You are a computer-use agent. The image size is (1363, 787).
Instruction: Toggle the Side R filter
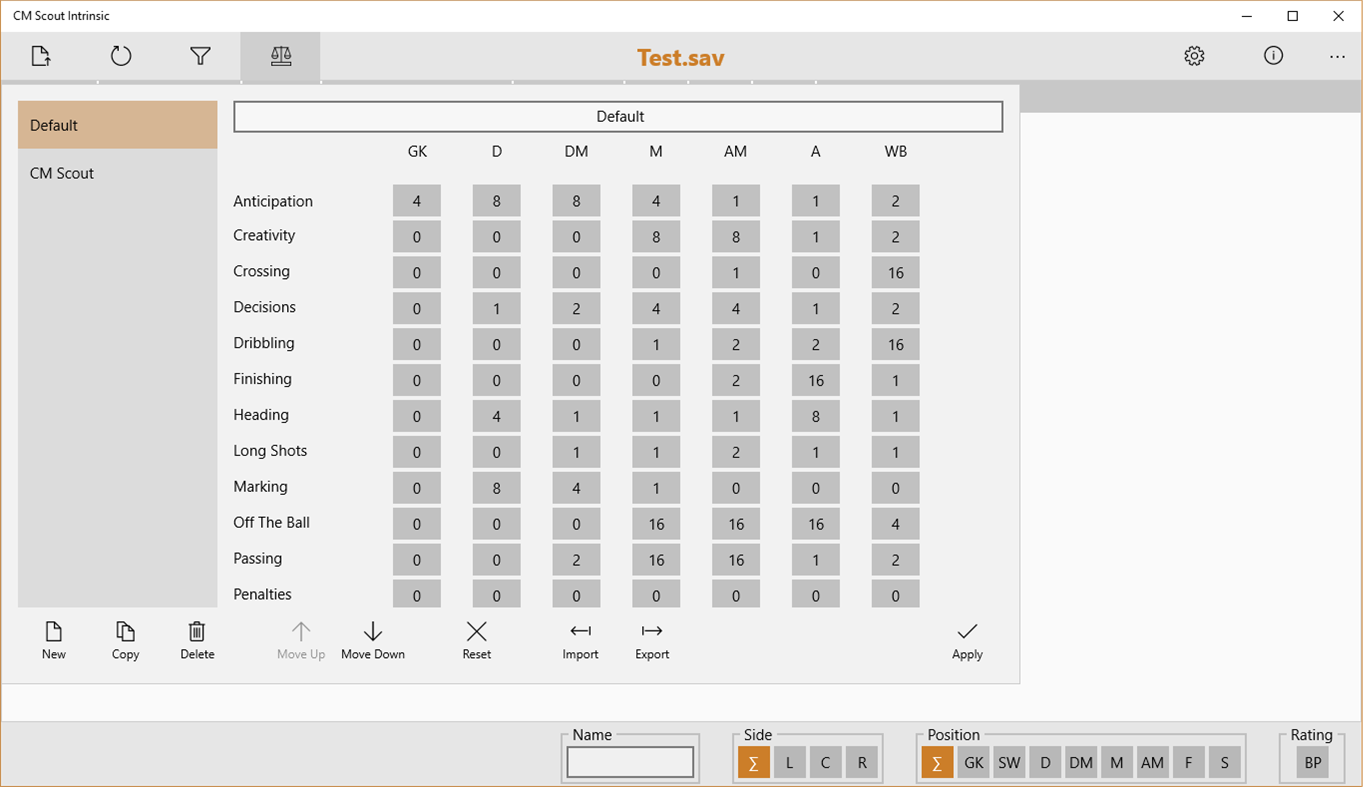click(x=861, y=763)
